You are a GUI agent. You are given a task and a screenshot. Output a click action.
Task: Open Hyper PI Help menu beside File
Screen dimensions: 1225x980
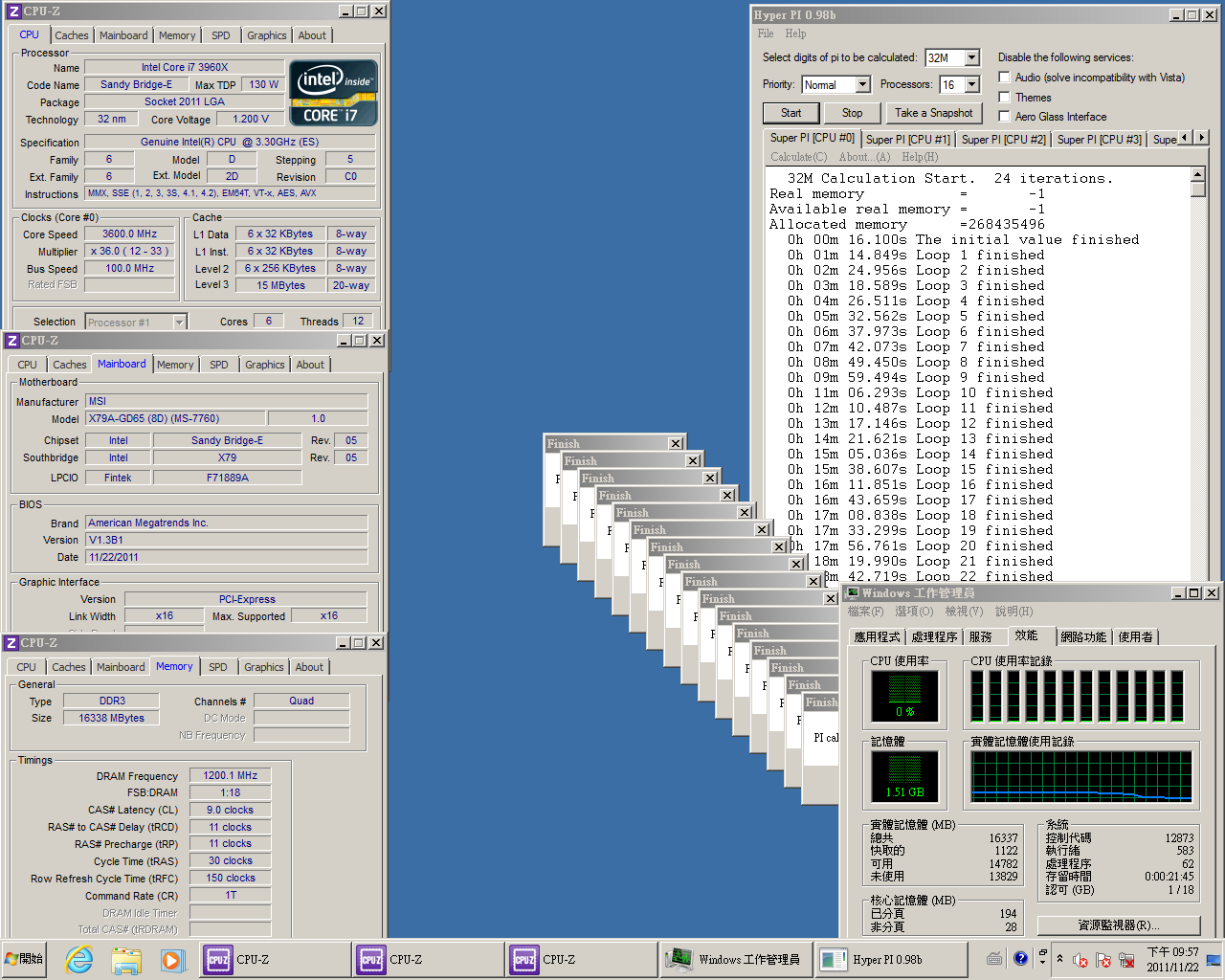coord(795,33)
